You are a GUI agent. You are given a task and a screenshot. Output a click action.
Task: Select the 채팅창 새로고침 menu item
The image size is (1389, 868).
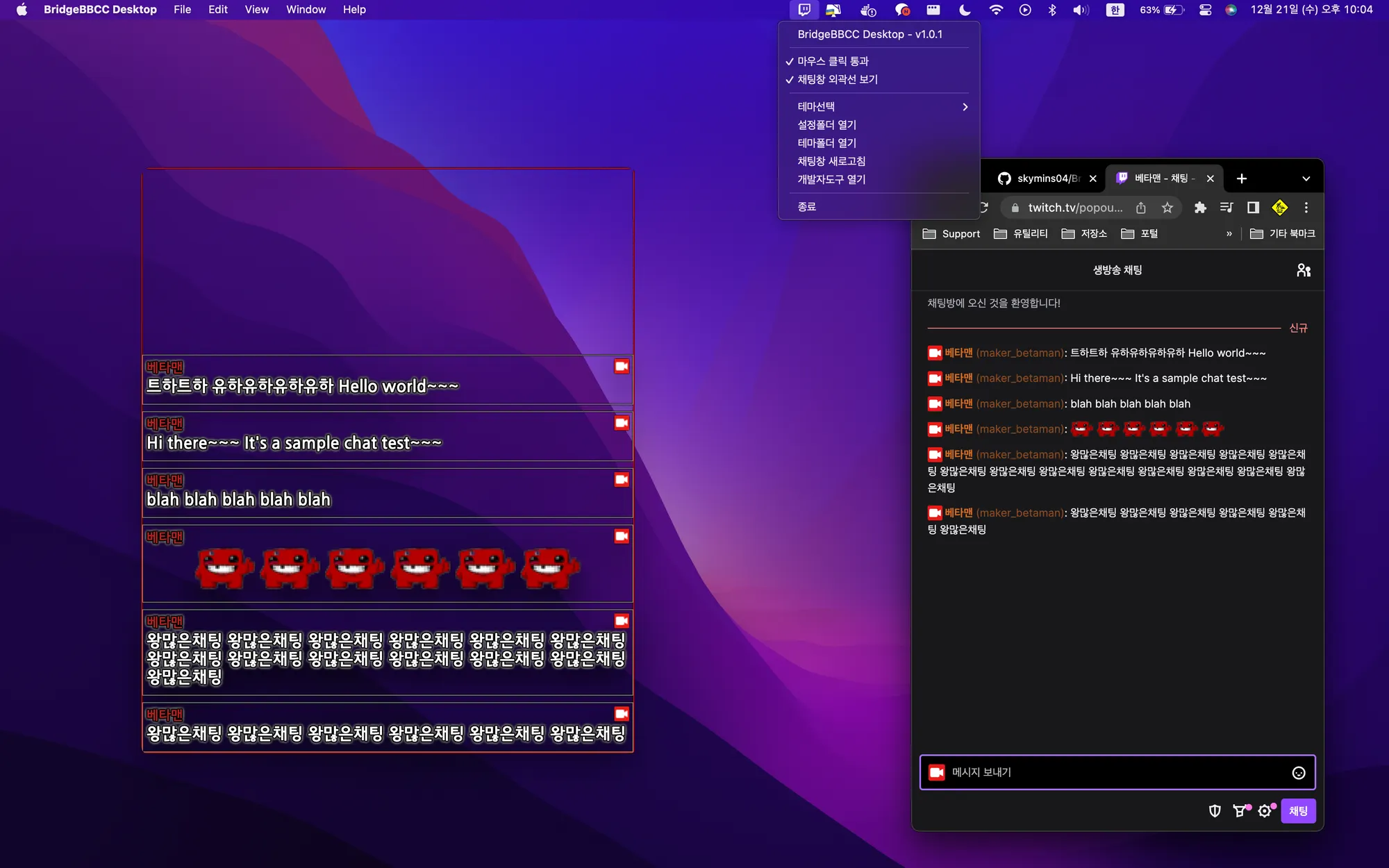(x=831, y=161)
